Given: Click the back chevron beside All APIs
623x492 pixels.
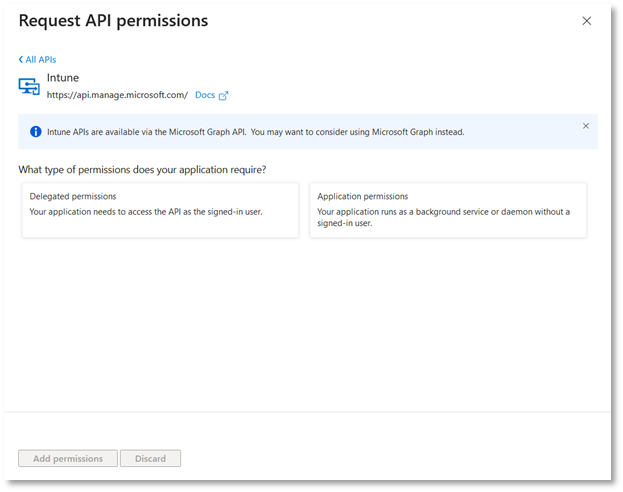Looking at the screenshot, I should 21,60.
